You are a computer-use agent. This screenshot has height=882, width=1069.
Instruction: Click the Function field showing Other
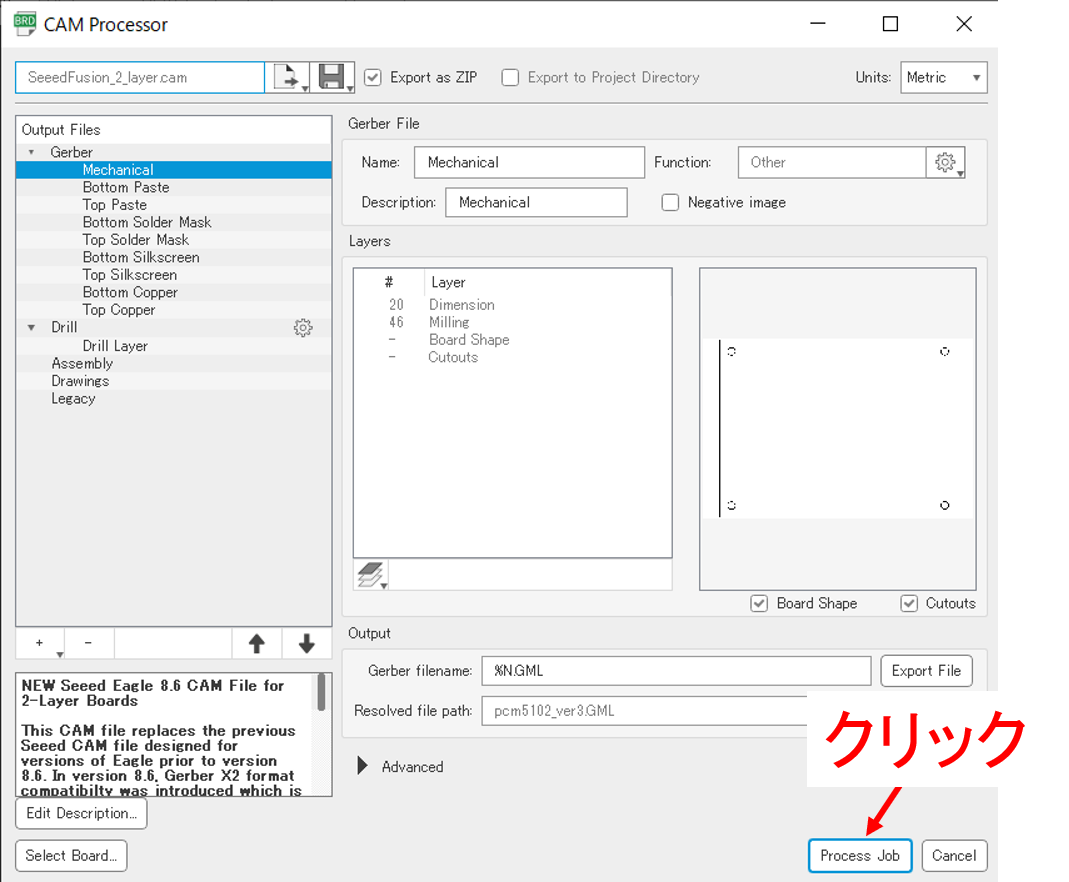pos(832,162)
